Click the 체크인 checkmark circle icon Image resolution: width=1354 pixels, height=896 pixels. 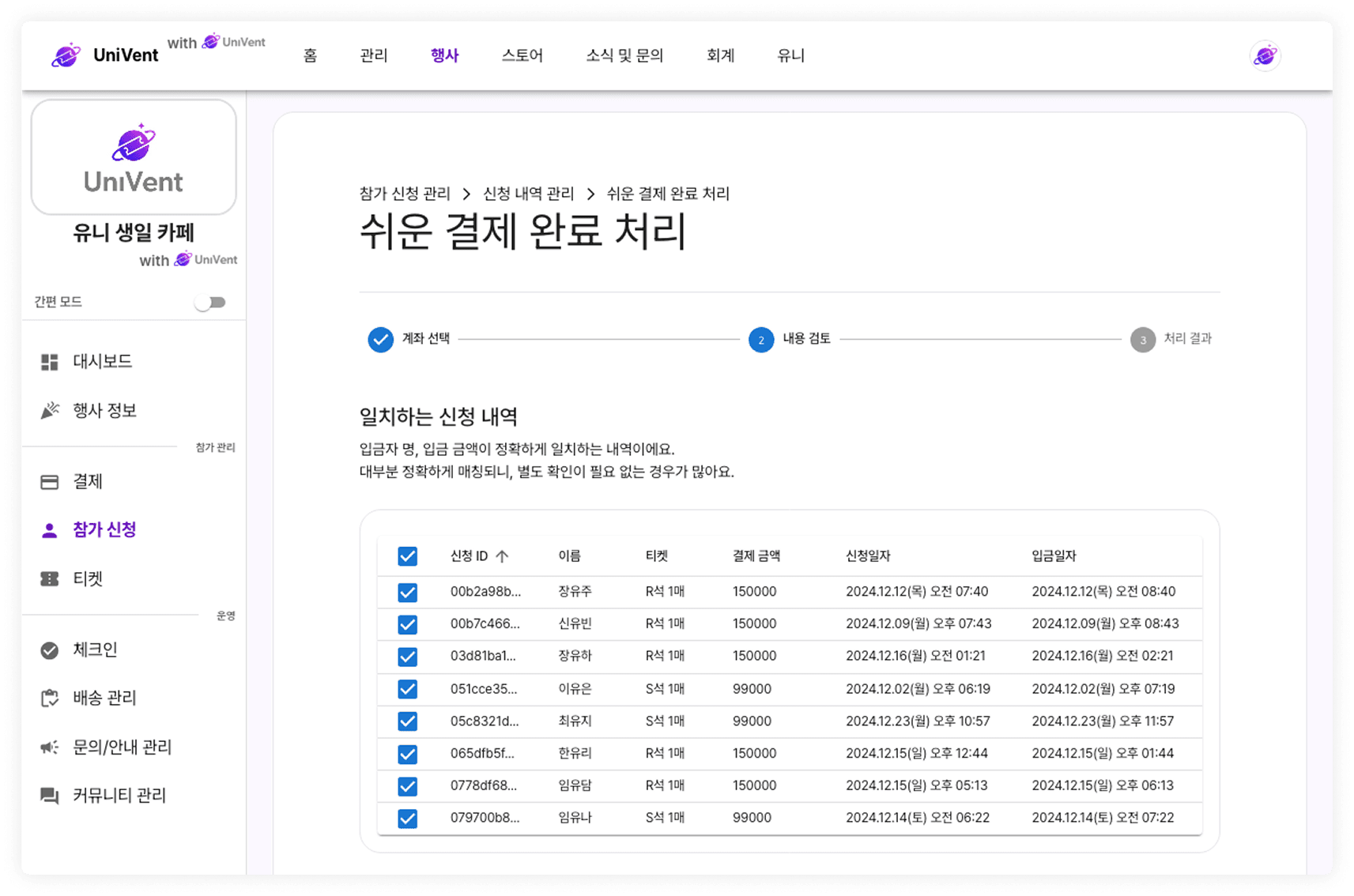50,650
